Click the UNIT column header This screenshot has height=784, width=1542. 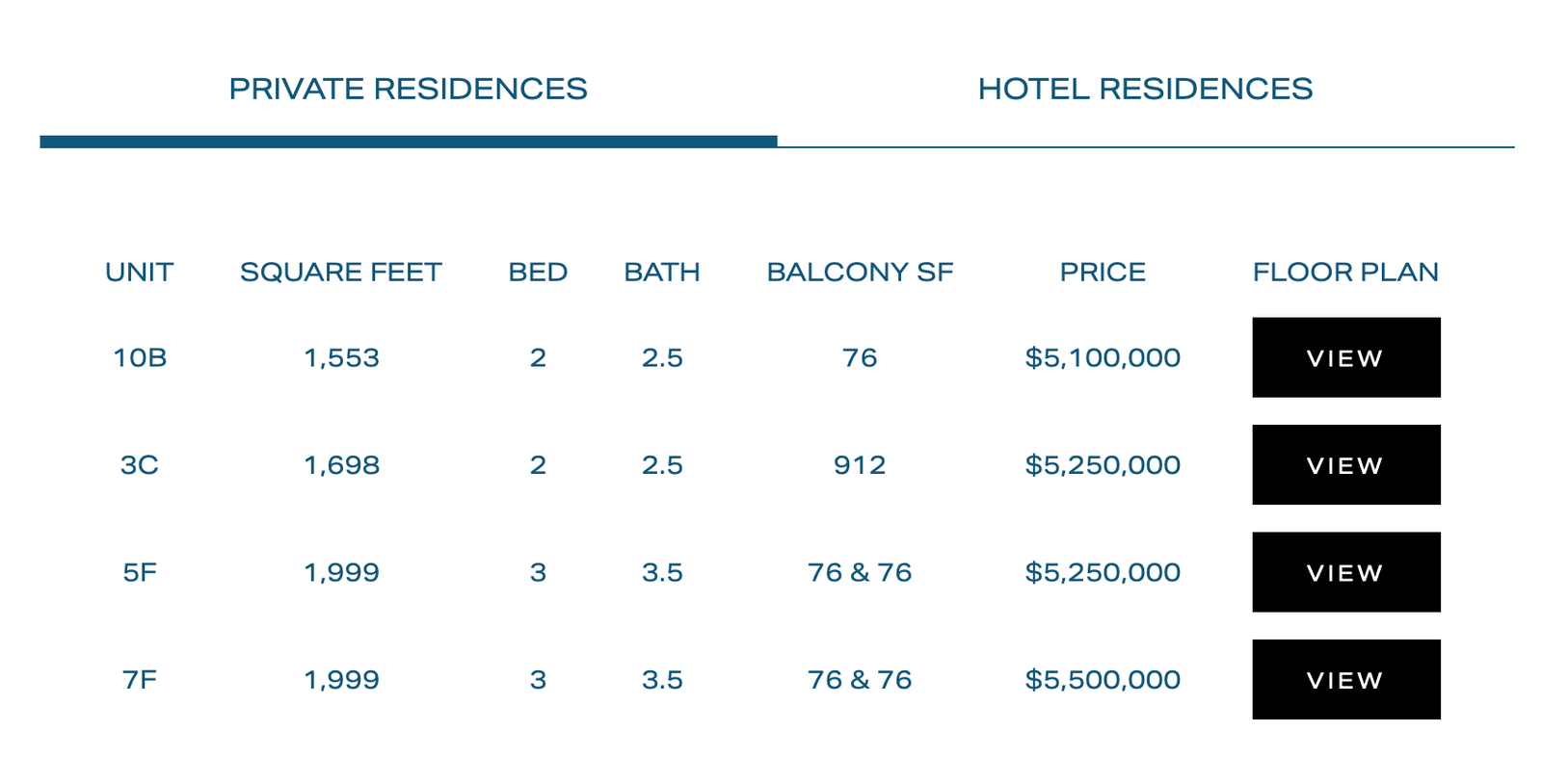tap(140, 273)
